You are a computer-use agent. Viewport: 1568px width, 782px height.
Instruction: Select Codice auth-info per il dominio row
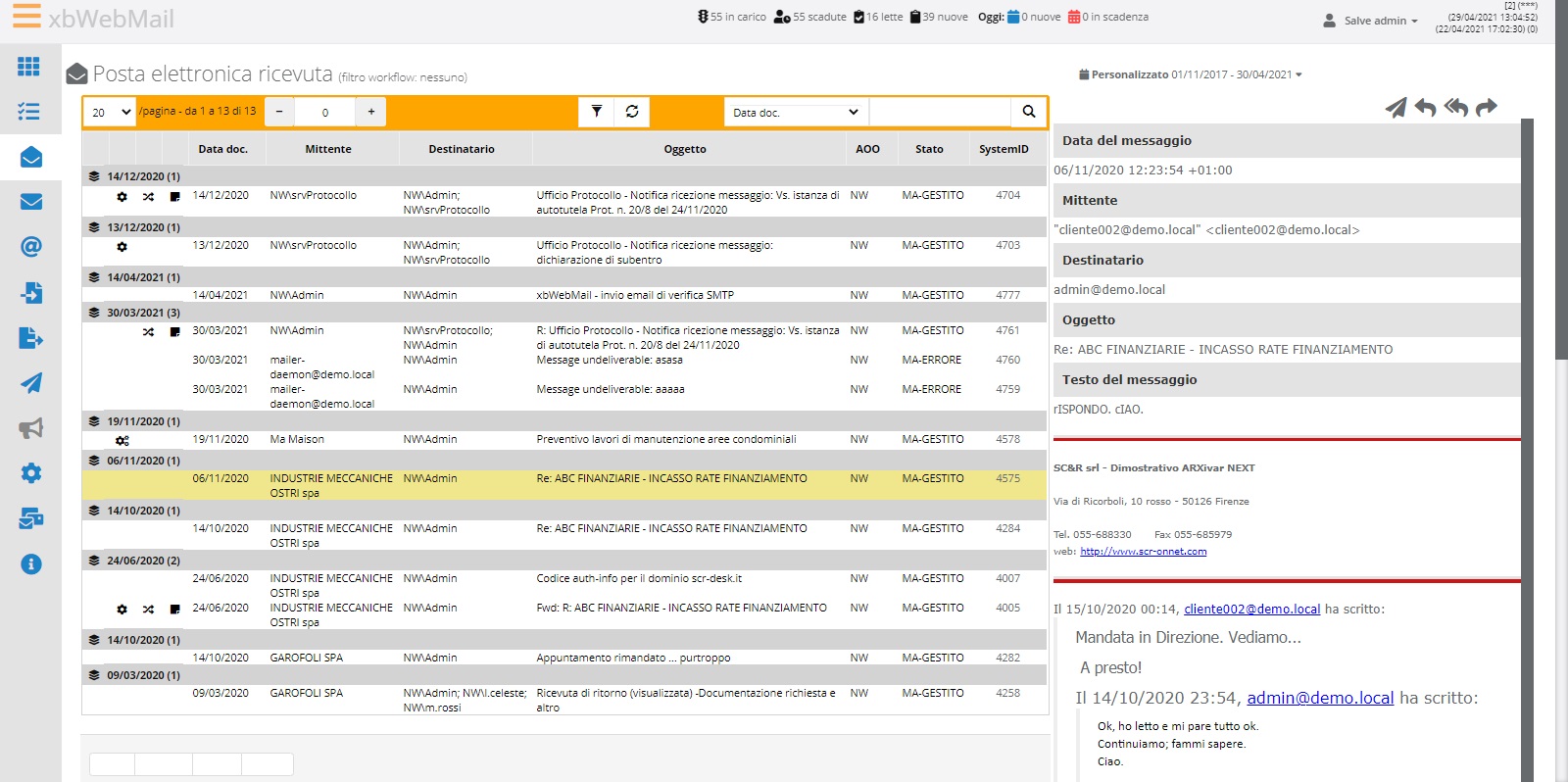[564, 585]
